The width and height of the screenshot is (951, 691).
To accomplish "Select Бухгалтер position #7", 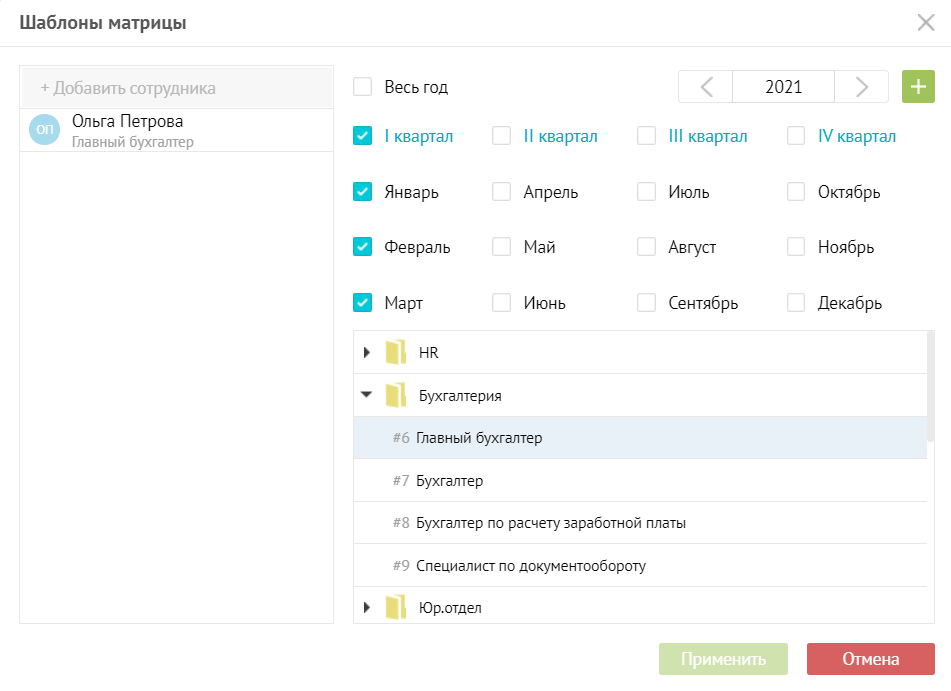I will tap(450, 480).
